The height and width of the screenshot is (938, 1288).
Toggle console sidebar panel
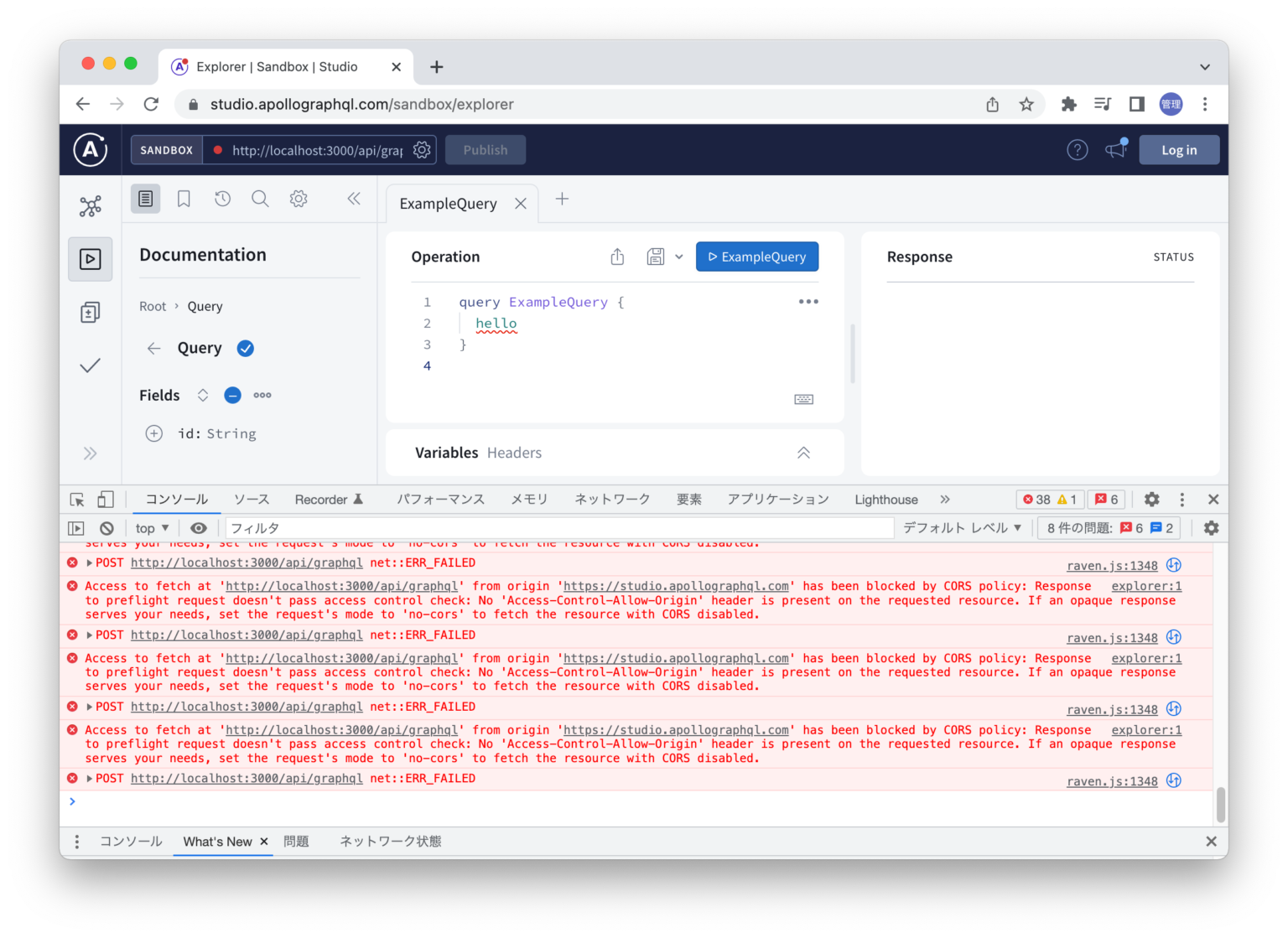pos(76,528)
